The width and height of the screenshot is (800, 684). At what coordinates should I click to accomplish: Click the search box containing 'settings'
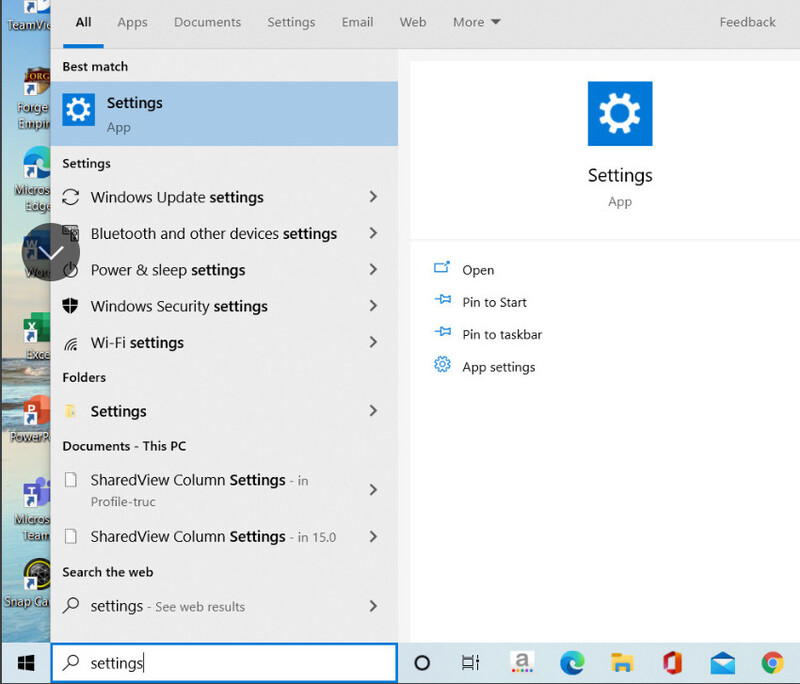click(x=224, y=663)
